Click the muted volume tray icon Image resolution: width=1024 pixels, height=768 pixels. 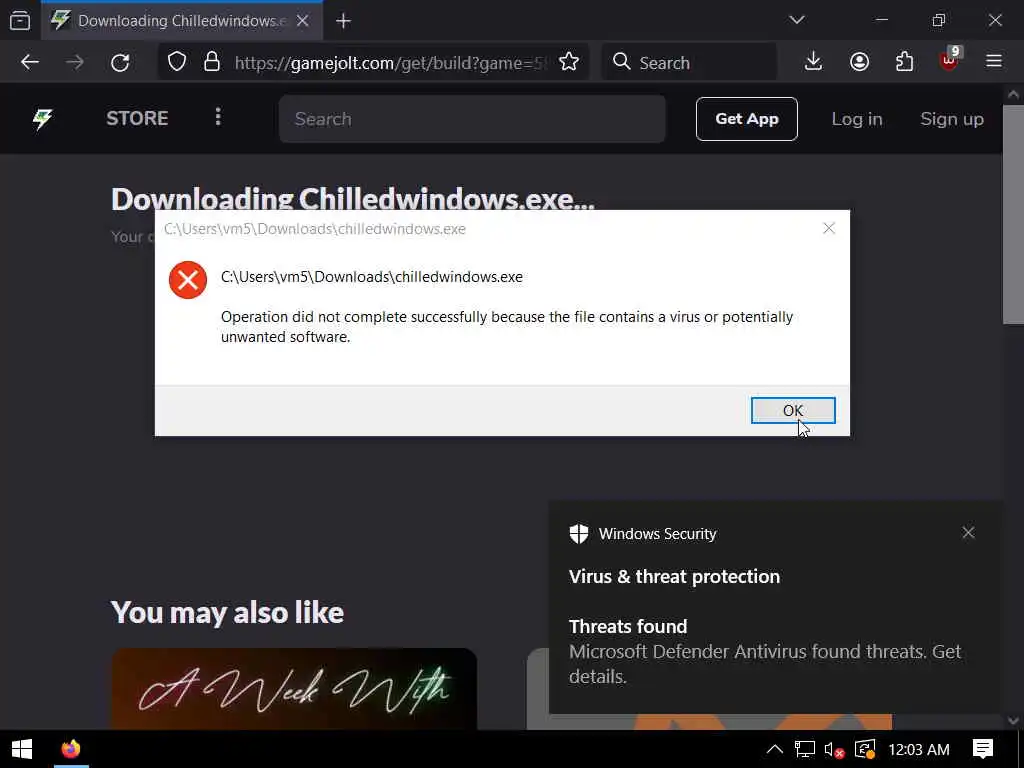834,750
